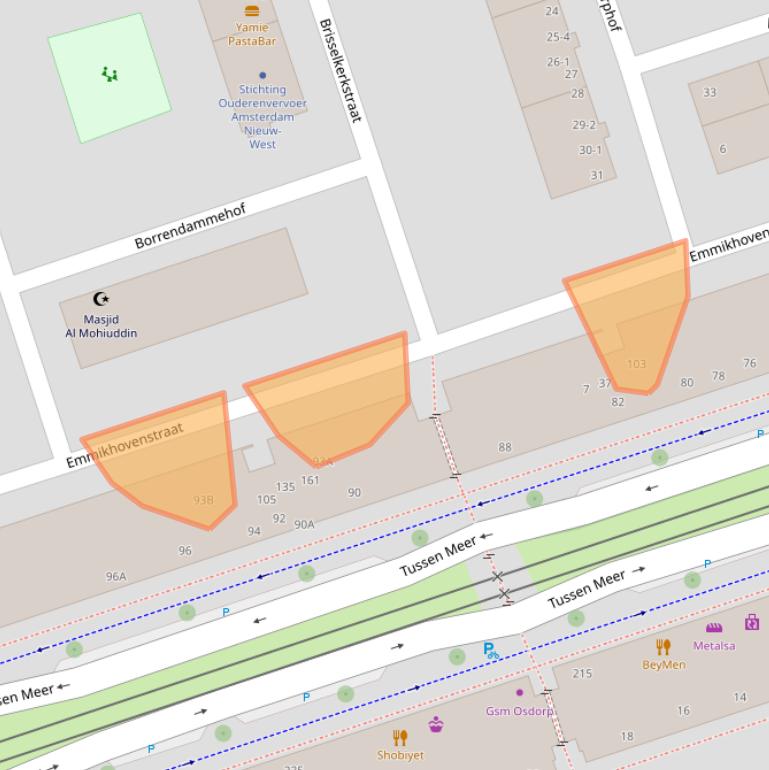Image resolution: width=769 pixels, height=770 pixels.
Task: Select the Masjid Al Mohiuddin mosque icon
Action: (x=101, y=298)
